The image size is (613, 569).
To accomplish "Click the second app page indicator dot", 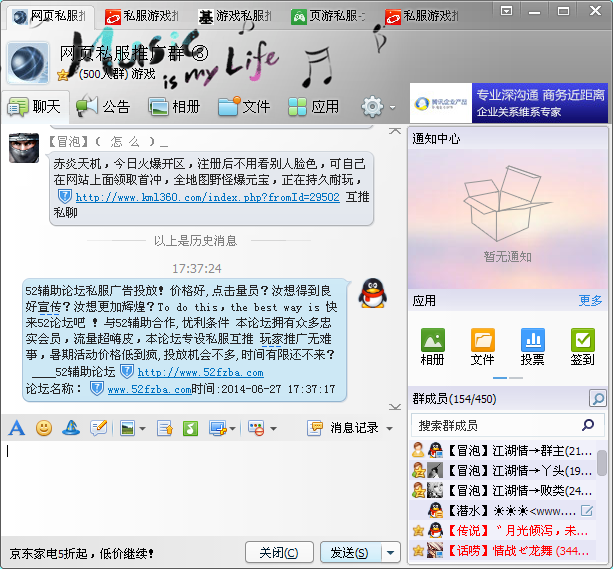I will [x=516, y=378].
